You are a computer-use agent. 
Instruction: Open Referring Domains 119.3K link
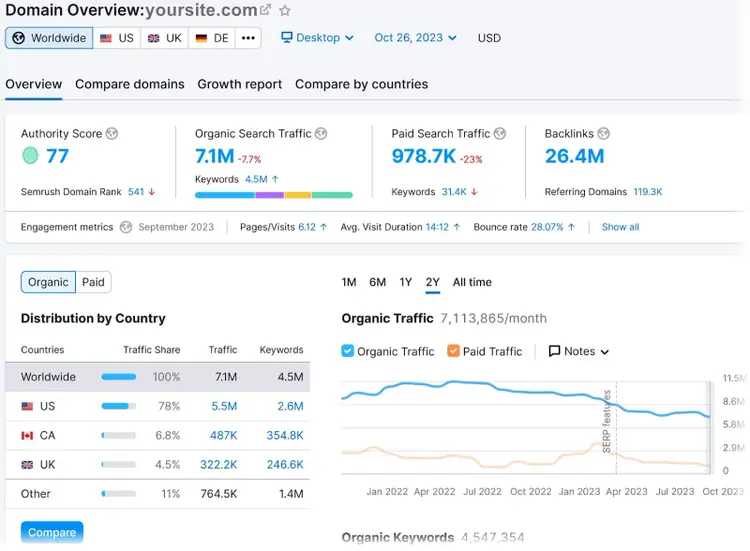tap(648, 192)
